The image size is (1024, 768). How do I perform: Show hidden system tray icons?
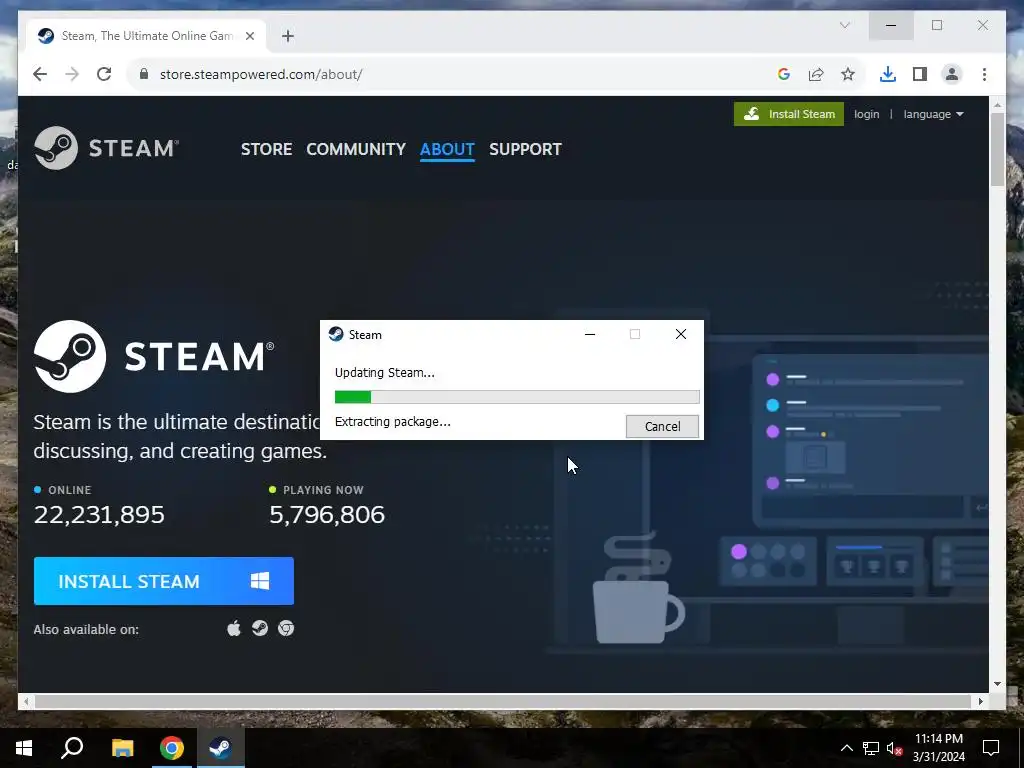[846, 748]
